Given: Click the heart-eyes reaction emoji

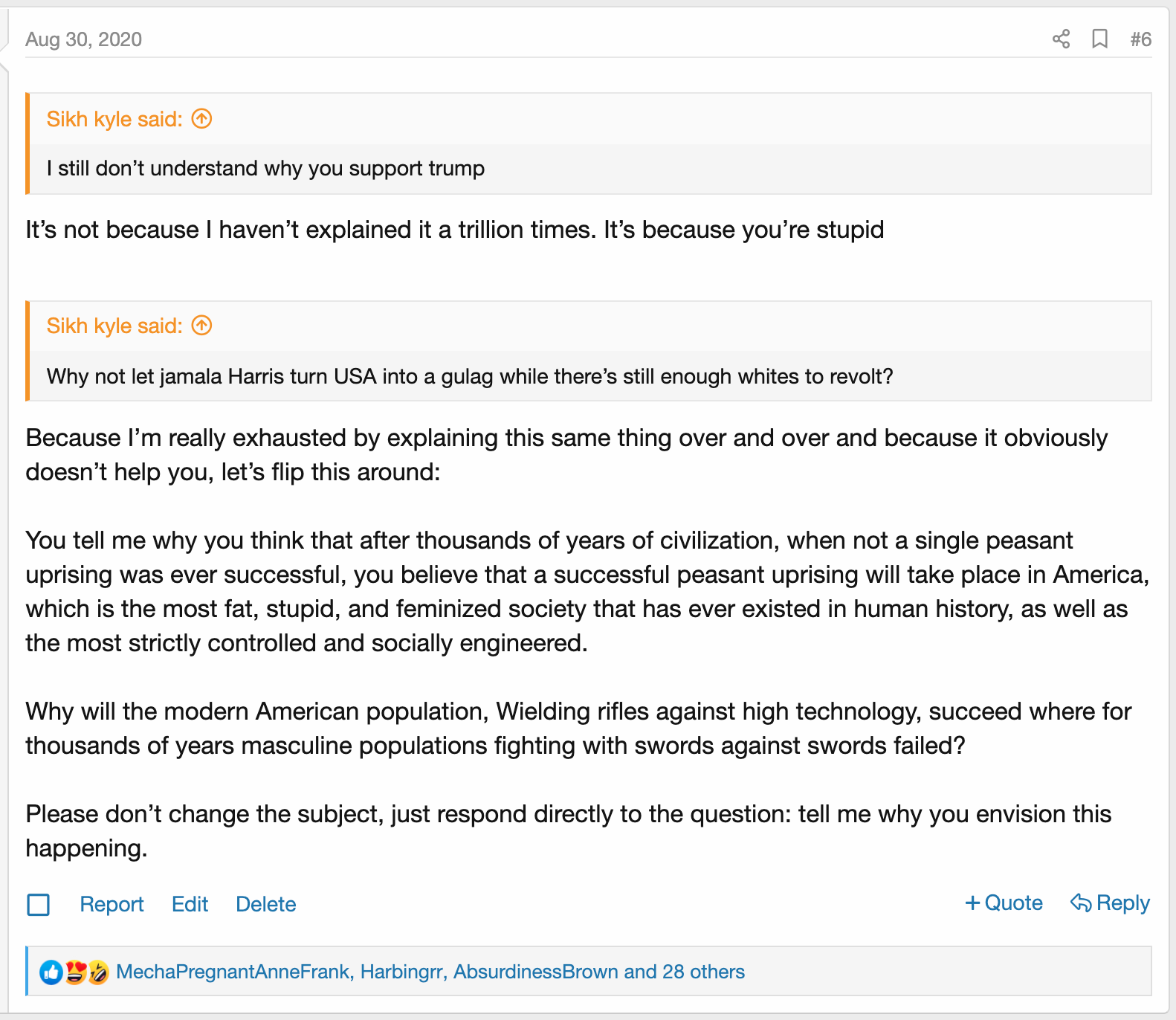Looking at the screenshot, I should point(74,972).
